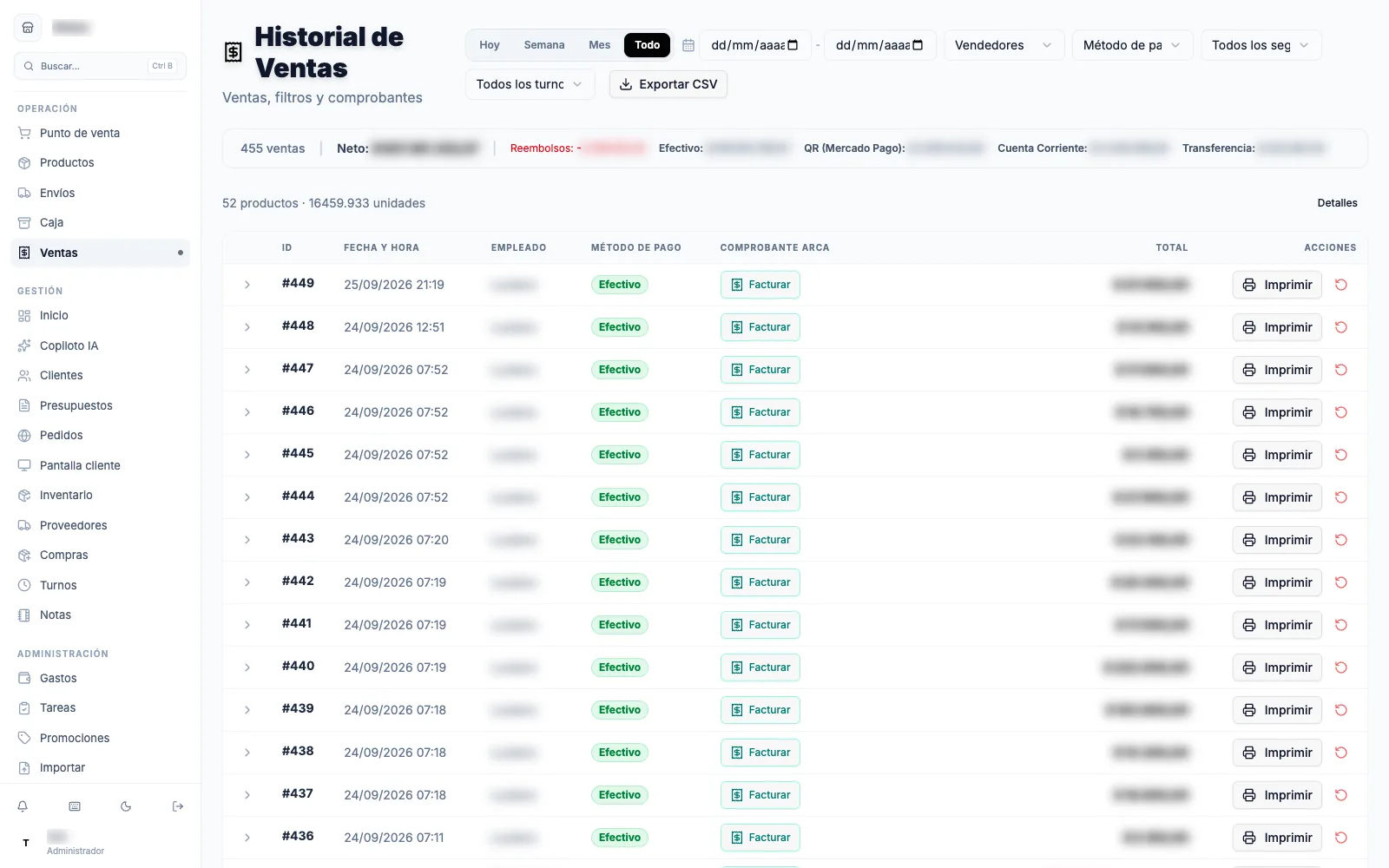1389x868 pixels.
Task: Open the Todos los turnos dropdown
Action: [530, 84]
